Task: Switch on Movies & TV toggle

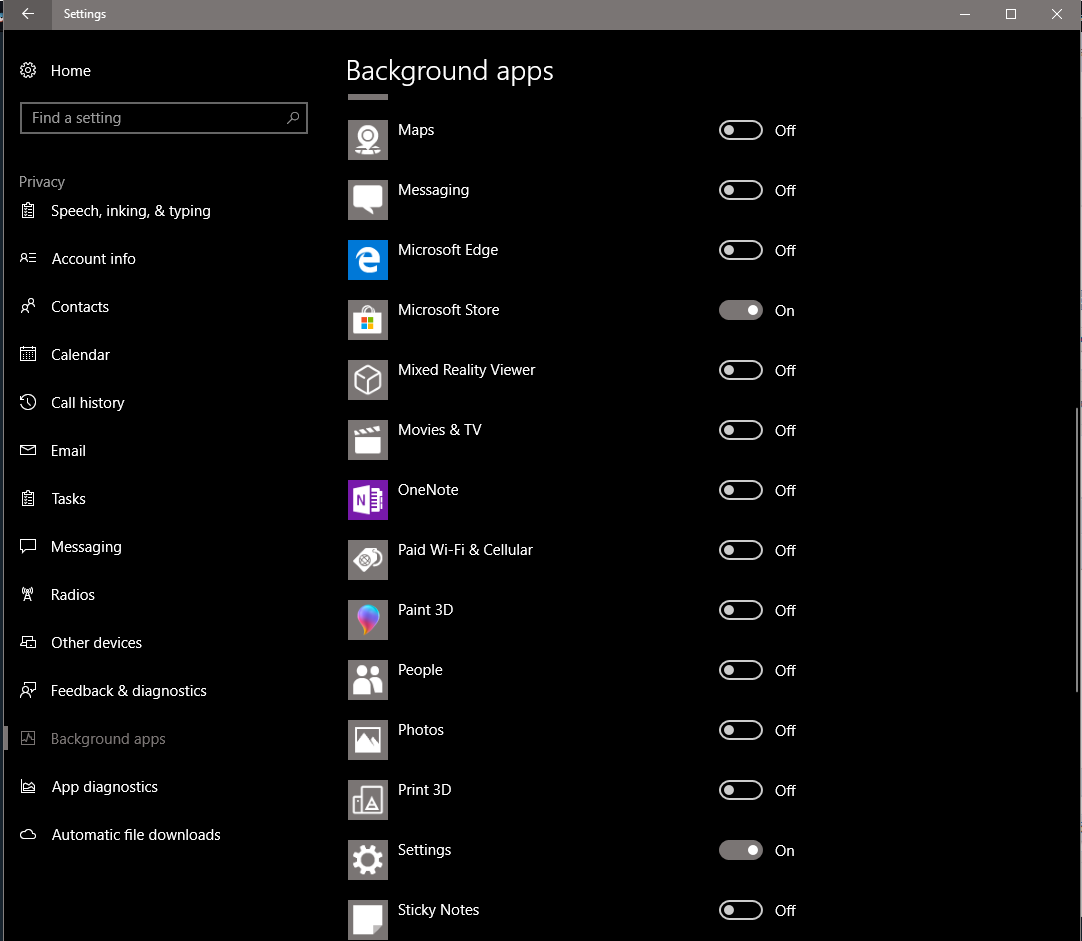Action: 740,430
